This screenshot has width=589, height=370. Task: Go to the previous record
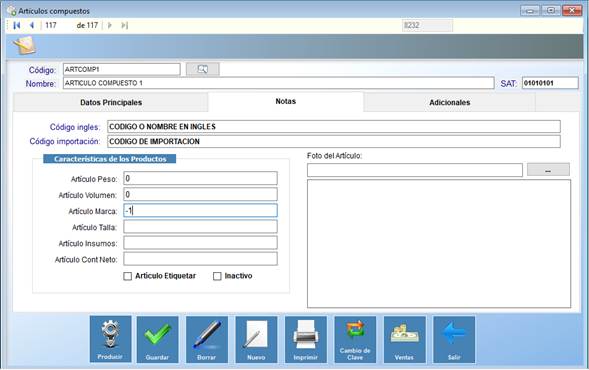point(32,25)
